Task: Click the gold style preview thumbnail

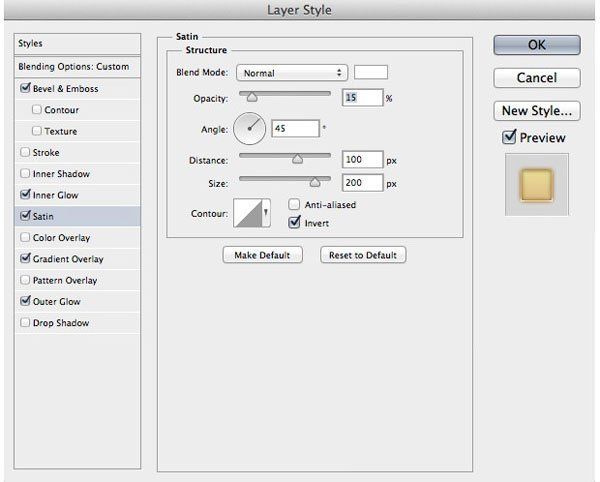Action: [x=536, y=185]
